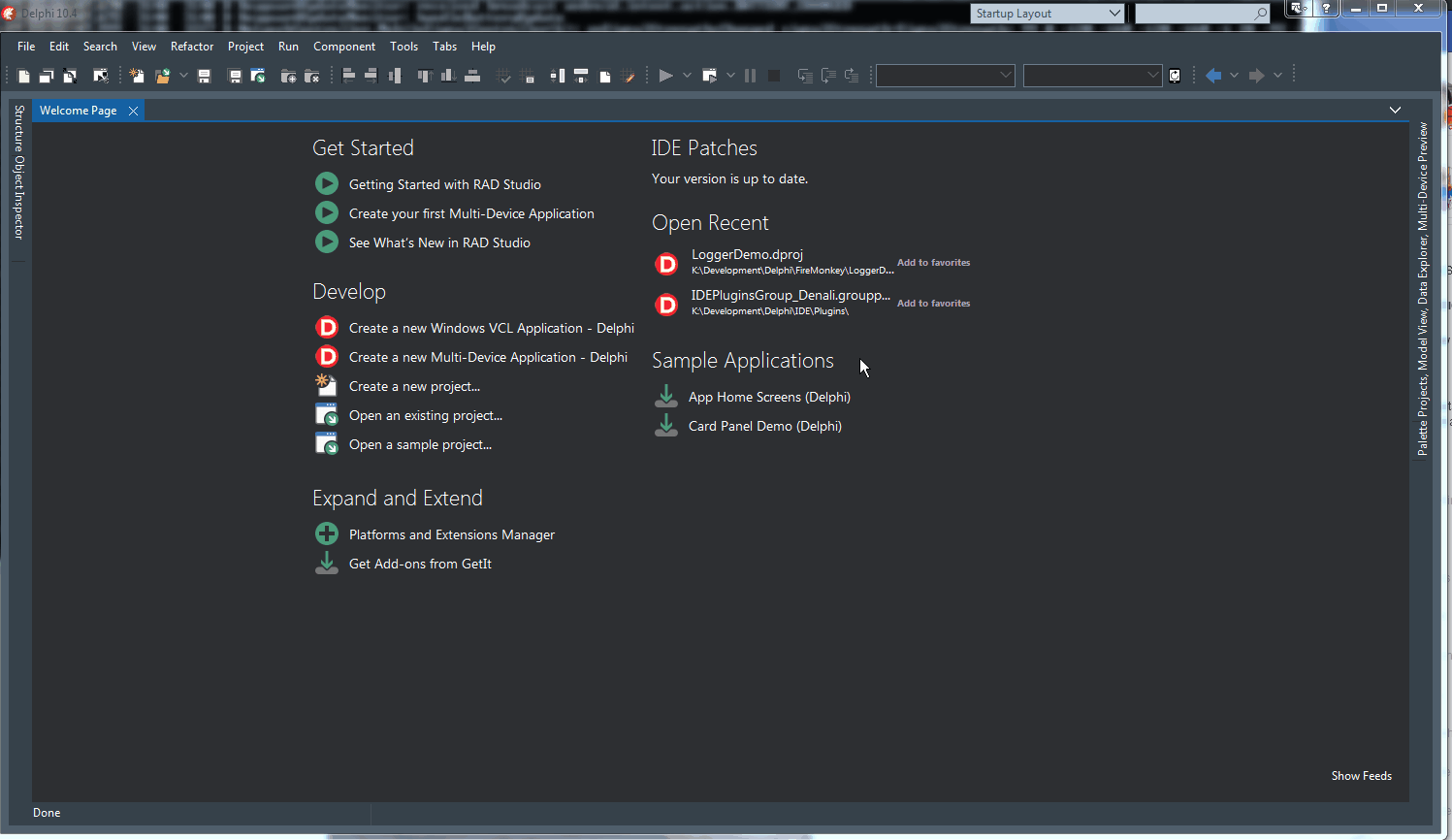Open the File menu
This screenshot has width=1452, height=840.
pyautogui.click(x=26, y=47)
